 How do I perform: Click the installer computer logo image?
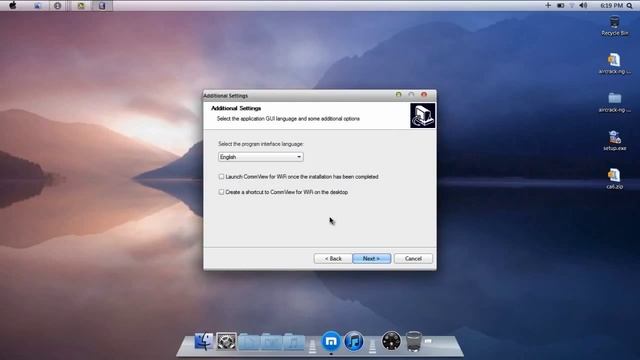[x=422, y=116]
